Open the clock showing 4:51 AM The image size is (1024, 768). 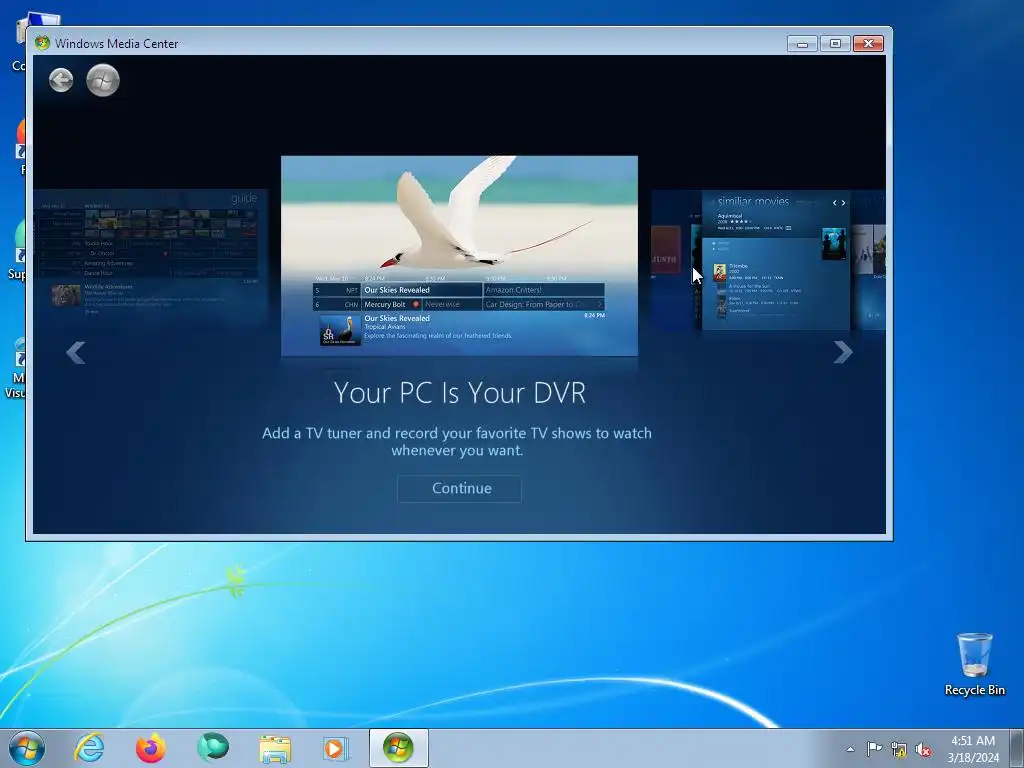pyautogui.click(x=973, y=749)
